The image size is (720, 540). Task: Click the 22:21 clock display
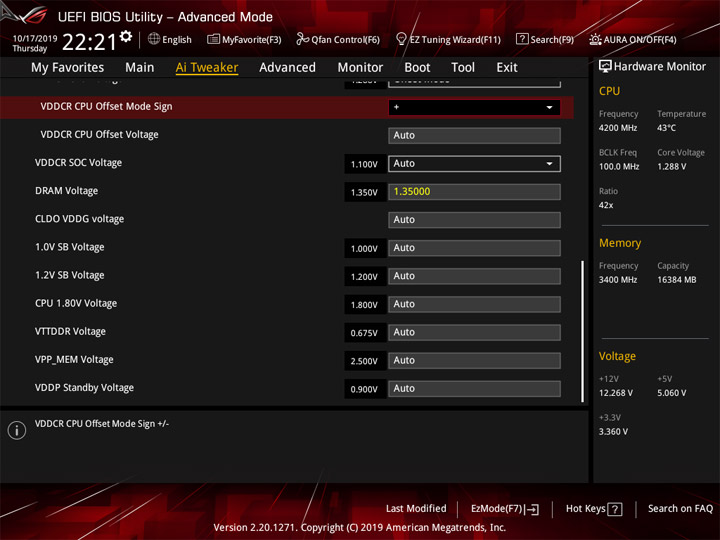click(x=90, y=42)
